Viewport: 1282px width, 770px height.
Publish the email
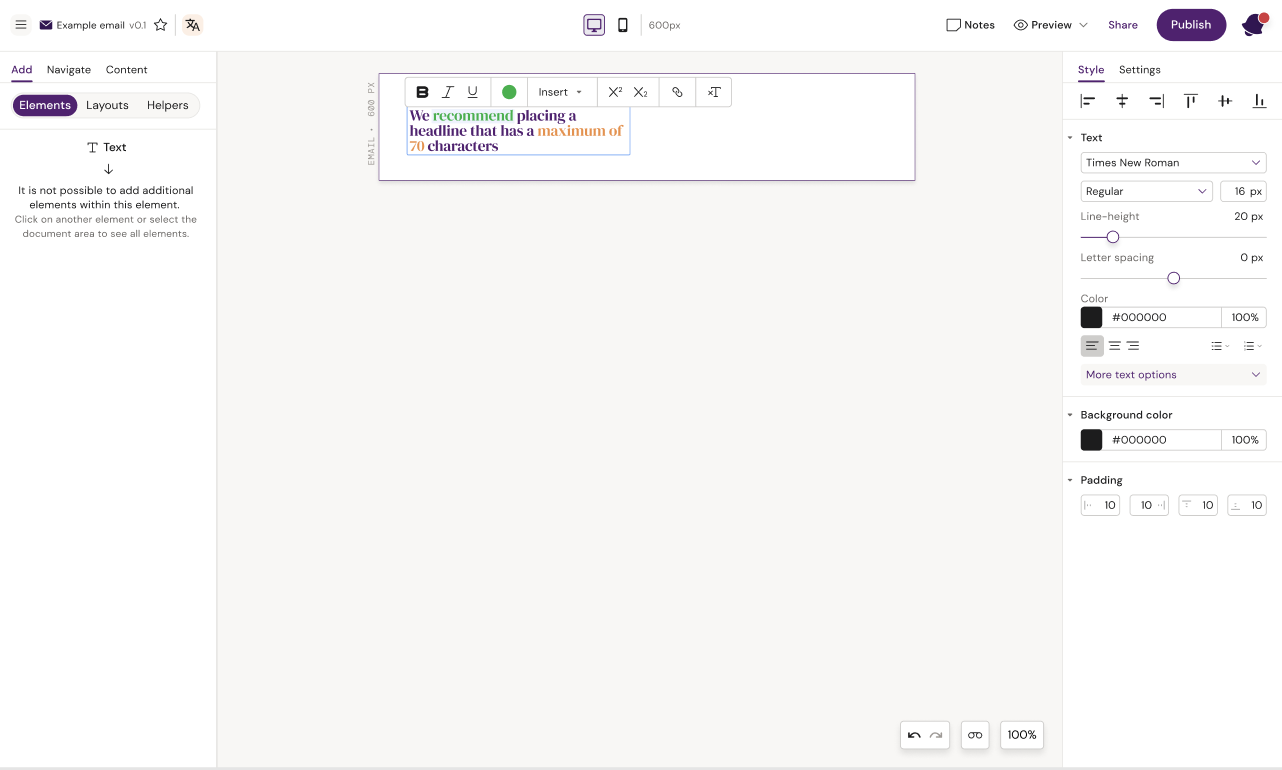coord(1191,24)
